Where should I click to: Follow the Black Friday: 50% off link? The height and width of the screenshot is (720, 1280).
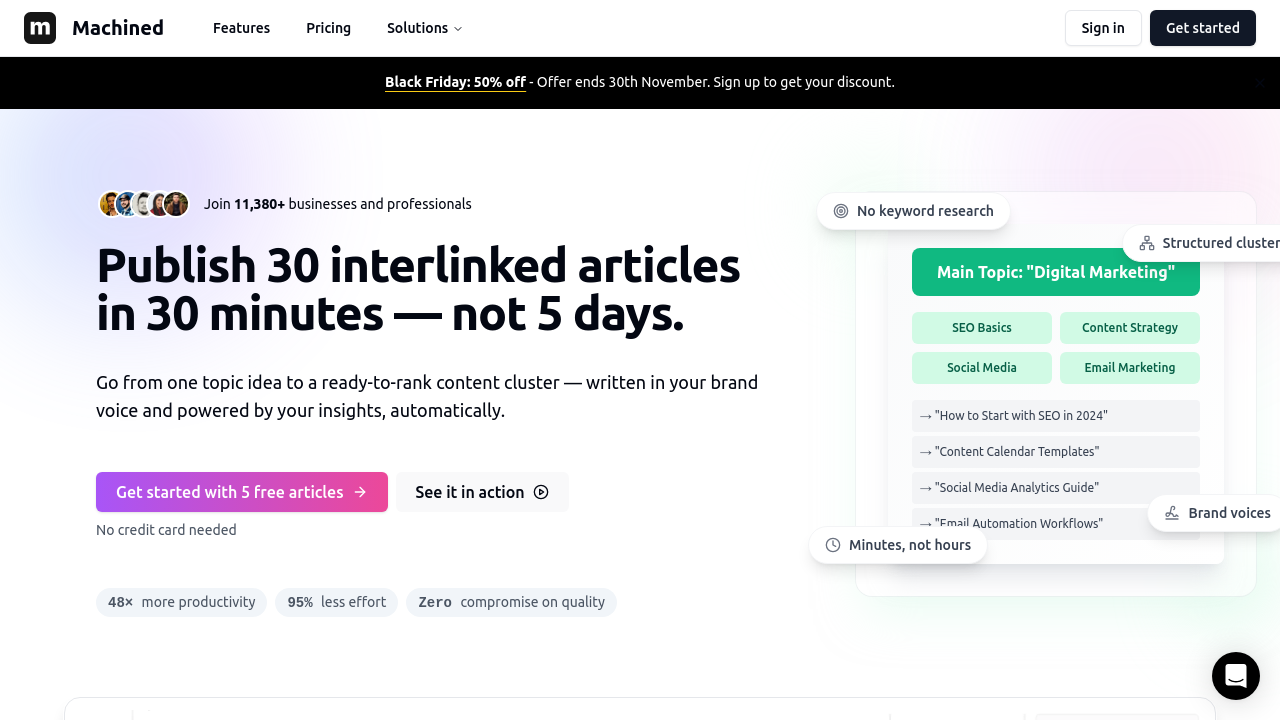tap(455, 82)
